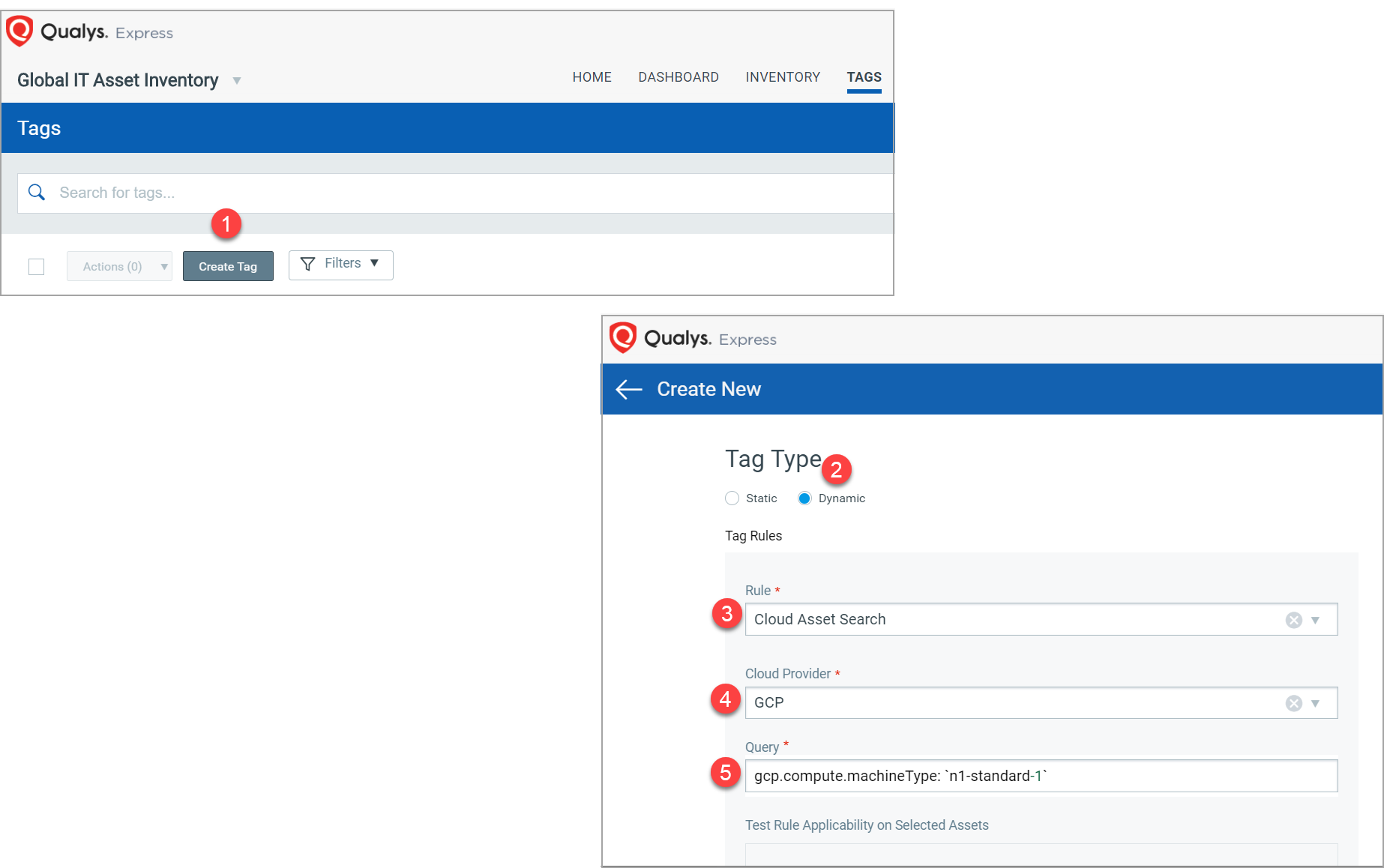The height and width of the screenshot is (868, 1384).
Task: Clear the Cloud Asset Search rule selection
Action: coord(1293,620)
